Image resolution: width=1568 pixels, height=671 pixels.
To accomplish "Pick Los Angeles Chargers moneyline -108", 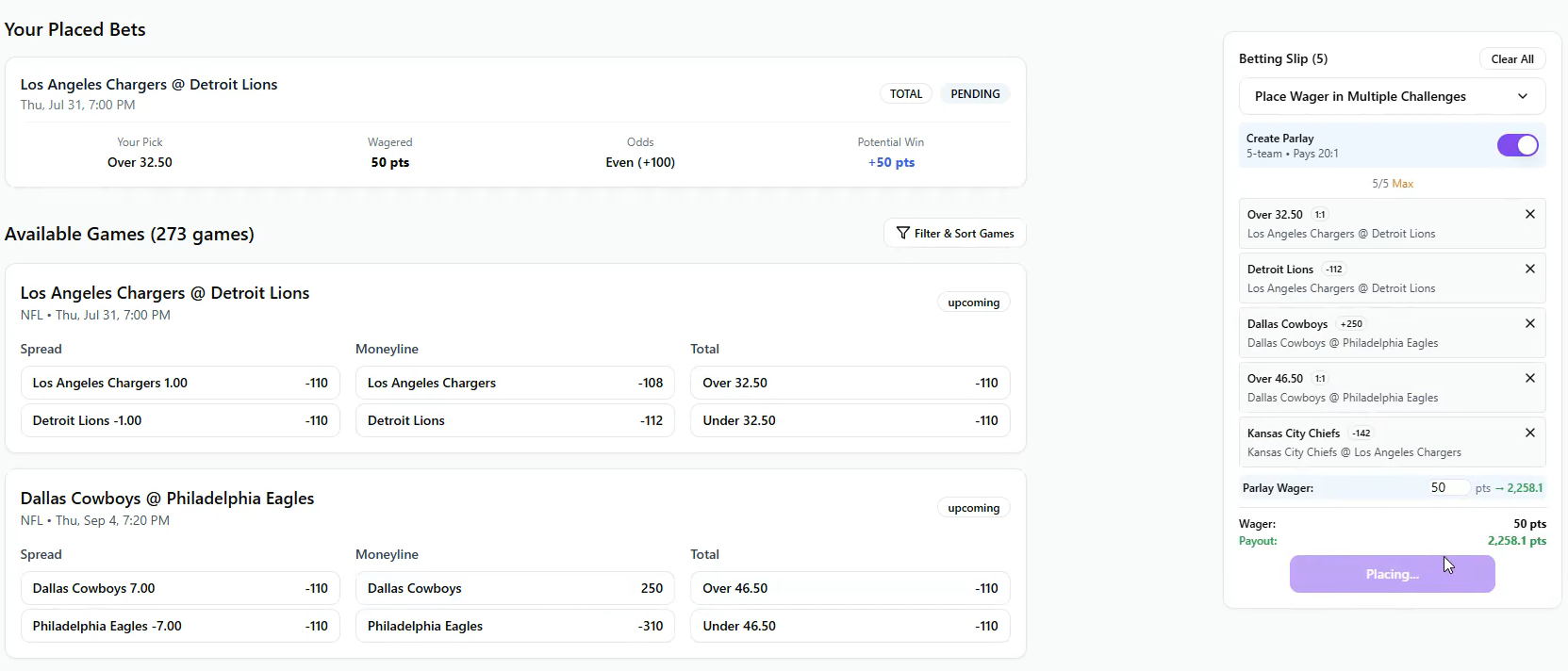I will [515, 383].
